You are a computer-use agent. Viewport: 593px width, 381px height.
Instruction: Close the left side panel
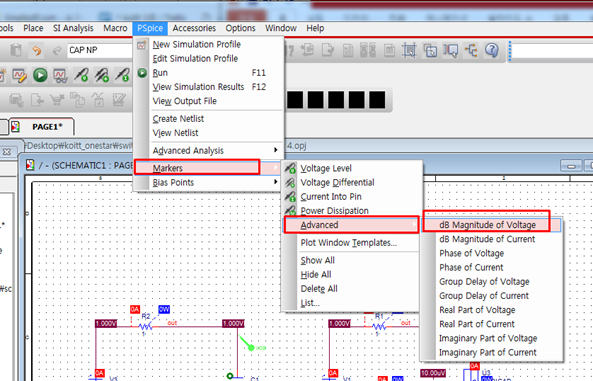click(7, 152)
